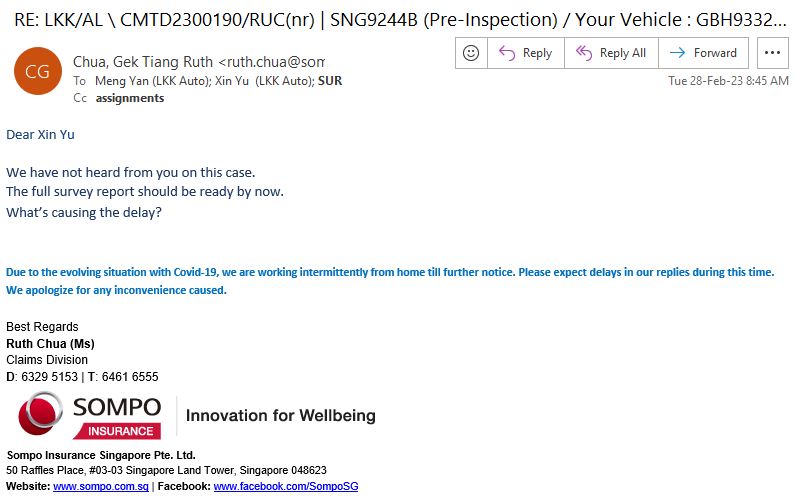
Task: Click the Forward arrow icon
Action: coord(678,53)
